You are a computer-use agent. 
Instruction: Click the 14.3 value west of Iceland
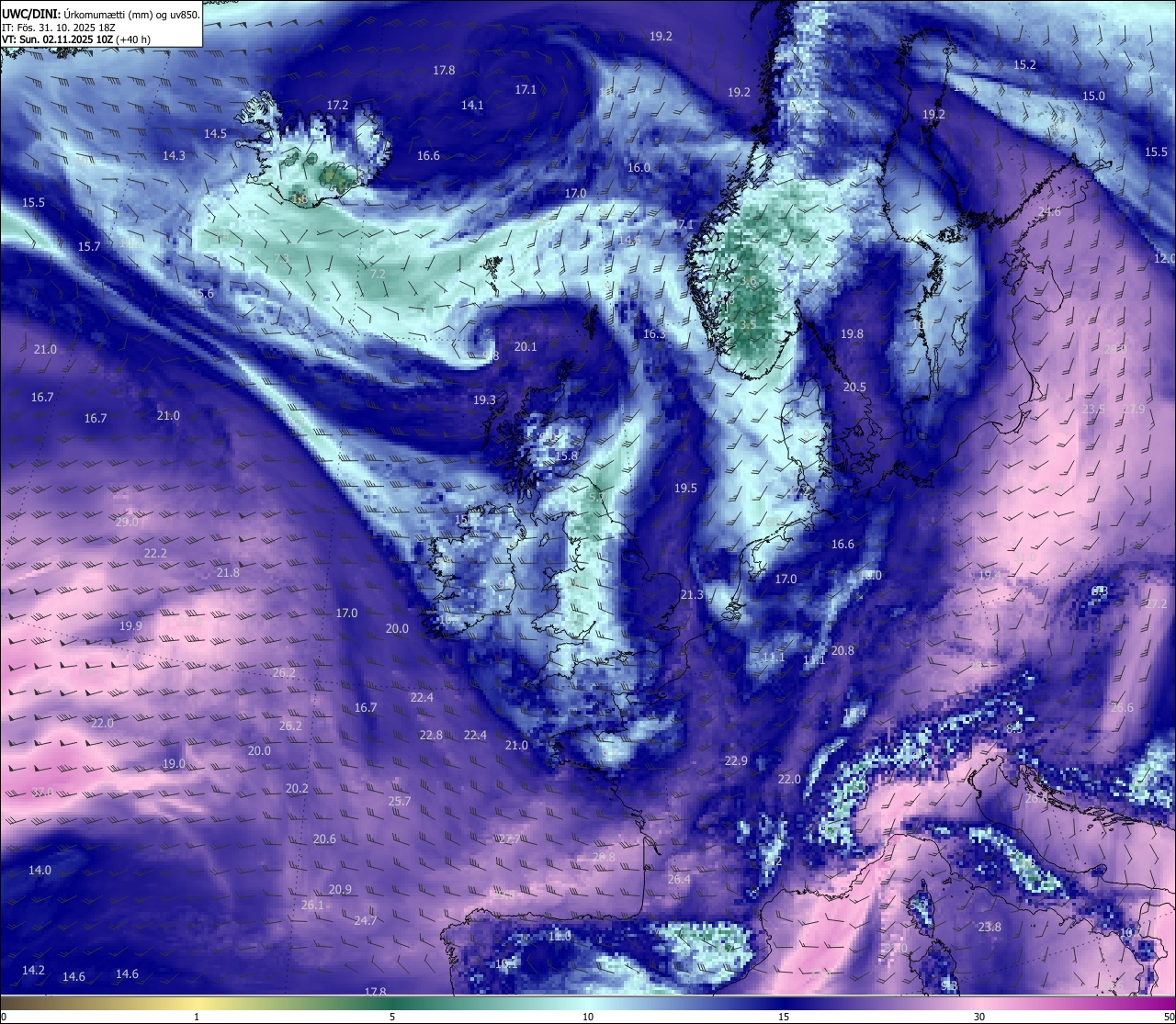click(x=174, y=156)
